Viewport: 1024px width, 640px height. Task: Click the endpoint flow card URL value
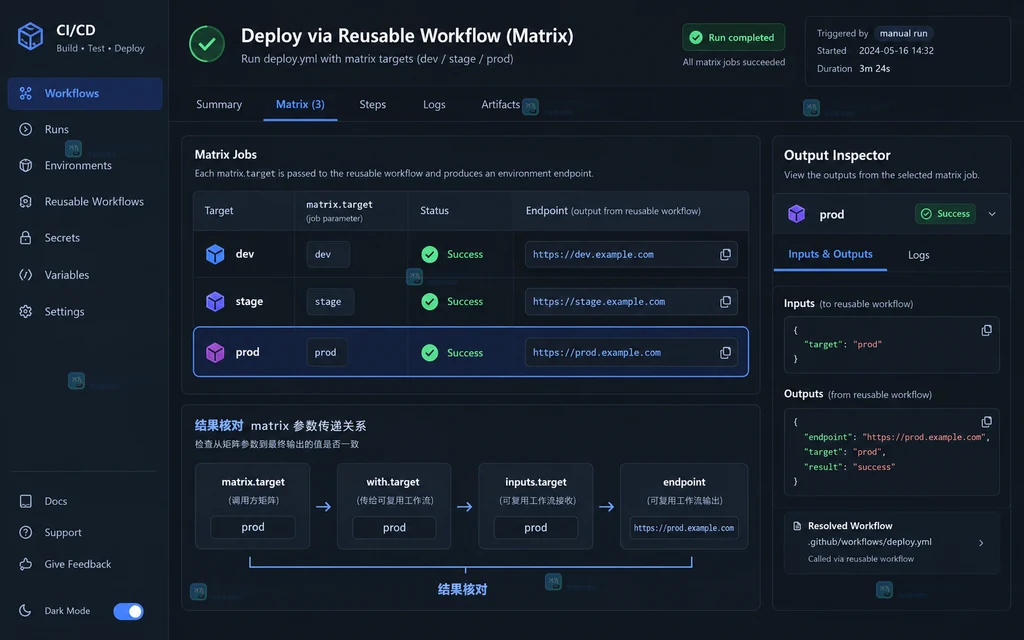[684, 528]
